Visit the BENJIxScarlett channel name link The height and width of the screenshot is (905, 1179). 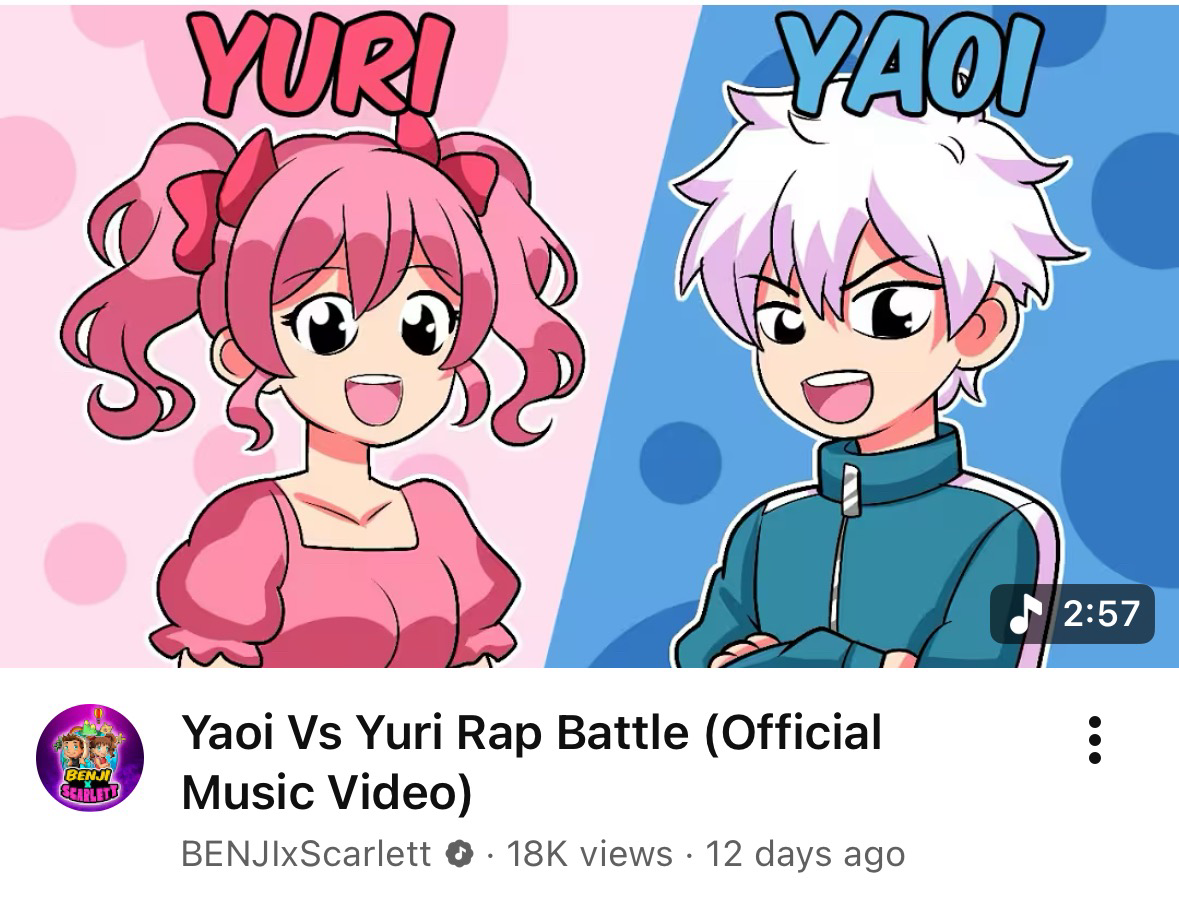click(x=306, y=854)
